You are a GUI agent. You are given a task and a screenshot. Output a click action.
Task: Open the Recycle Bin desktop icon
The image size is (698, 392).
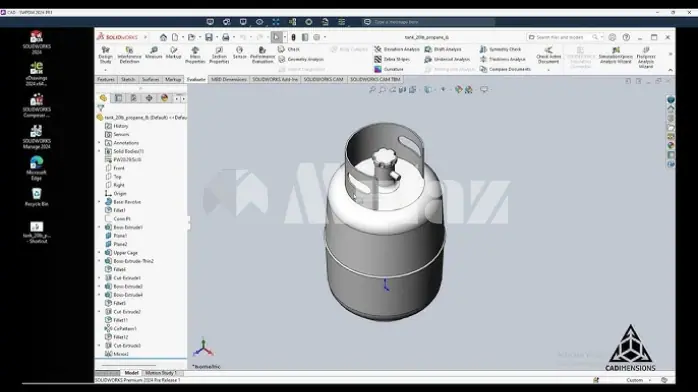tap(37, 197)
